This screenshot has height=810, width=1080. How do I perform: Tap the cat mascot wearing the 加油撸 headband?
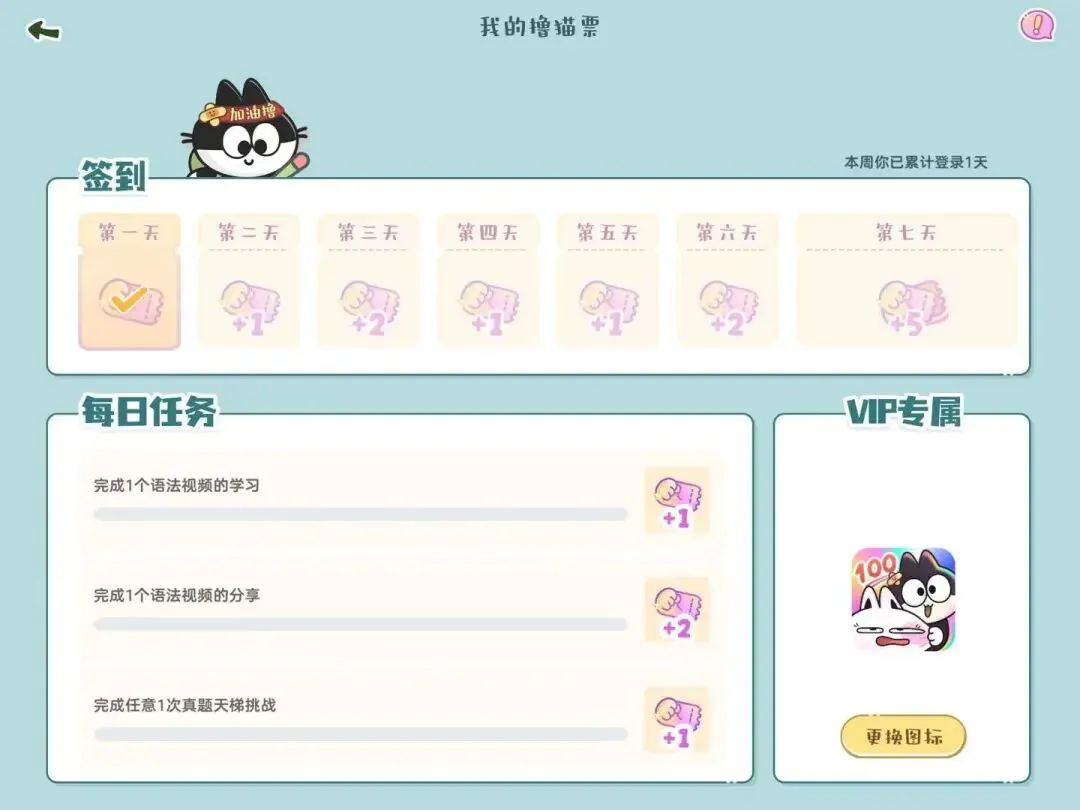tap(246, 129)
